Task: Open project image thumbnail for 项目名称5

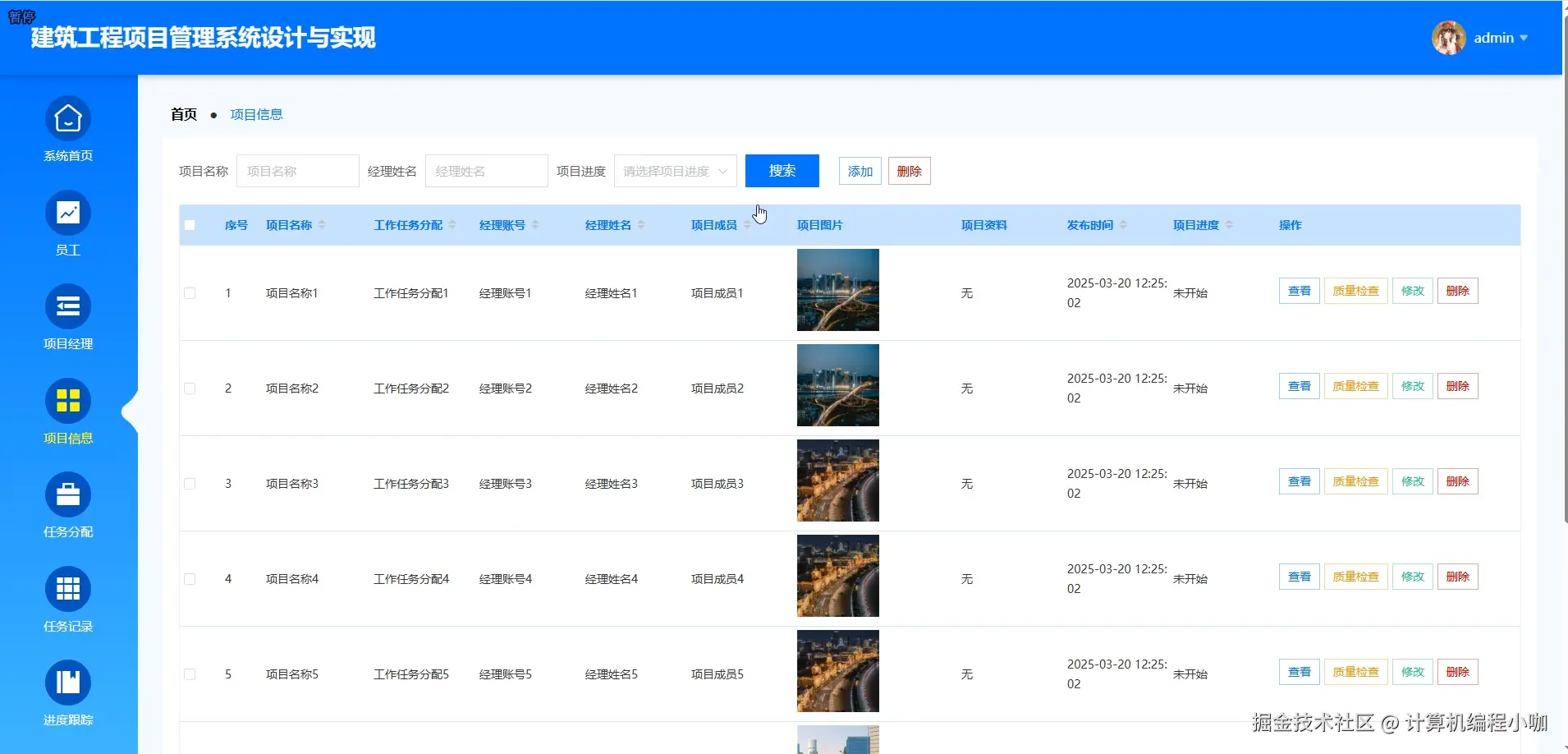Action: 838,671
